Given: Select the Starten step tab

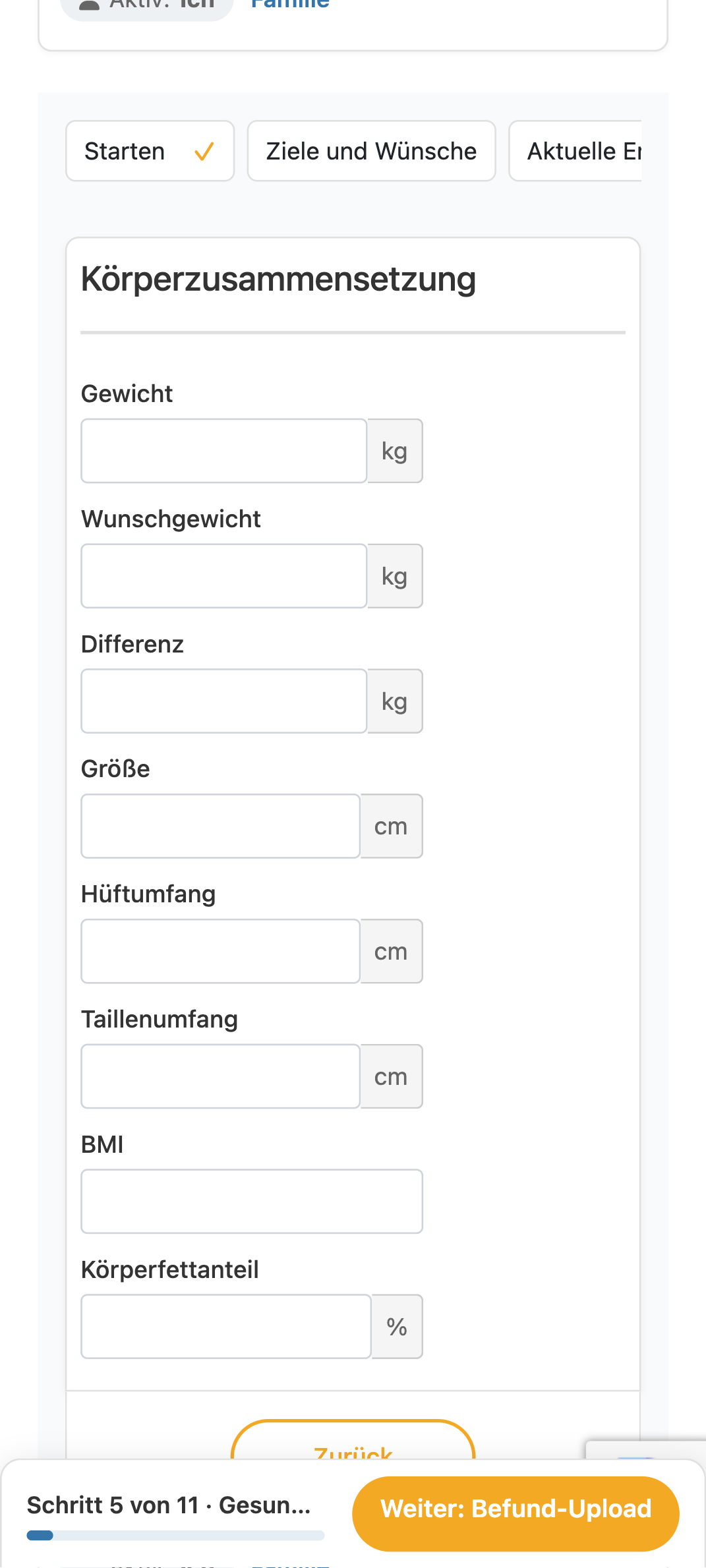Looking at the screenshot, I should click(x=150, y=151).
